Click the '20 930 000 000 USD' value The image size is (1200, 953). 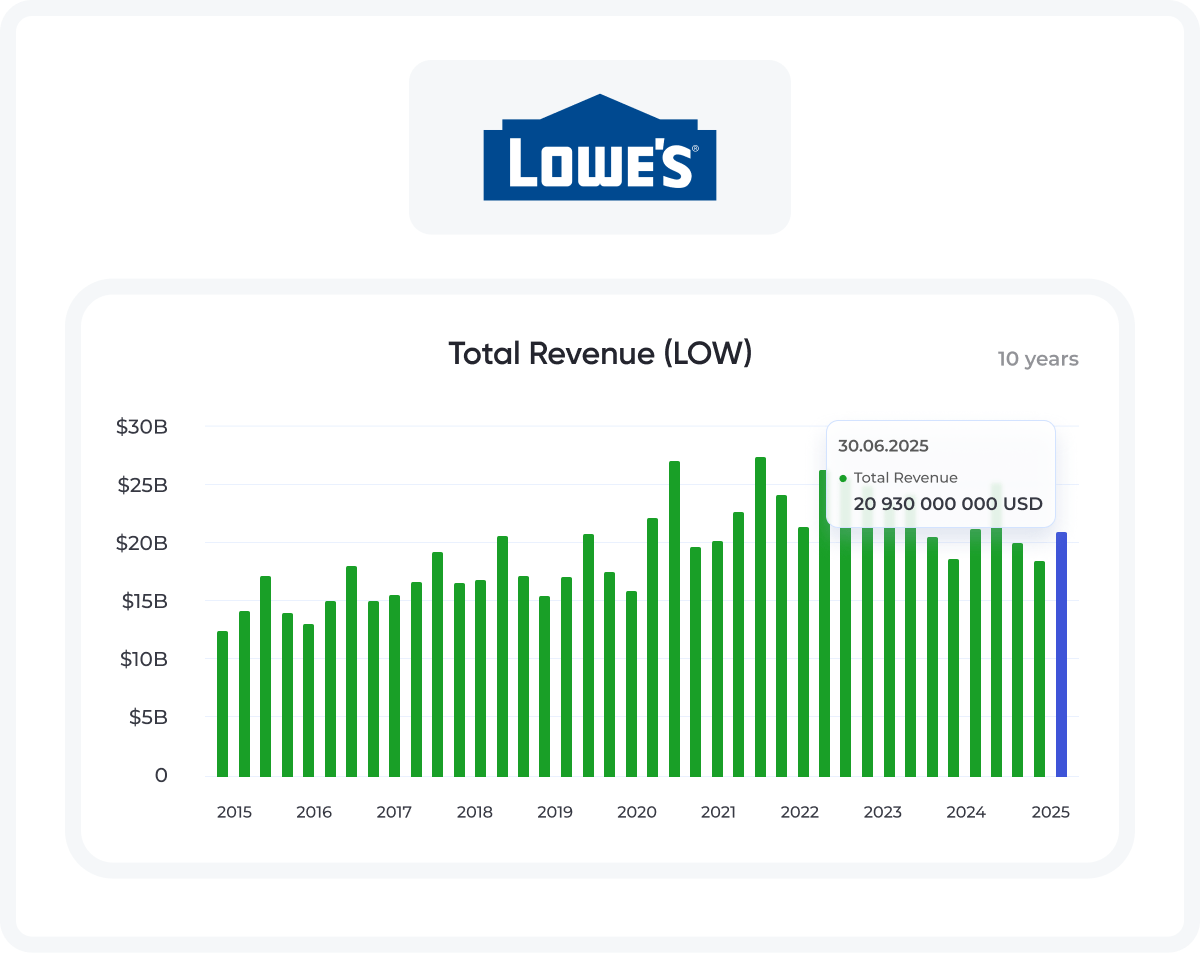[948, 503]
